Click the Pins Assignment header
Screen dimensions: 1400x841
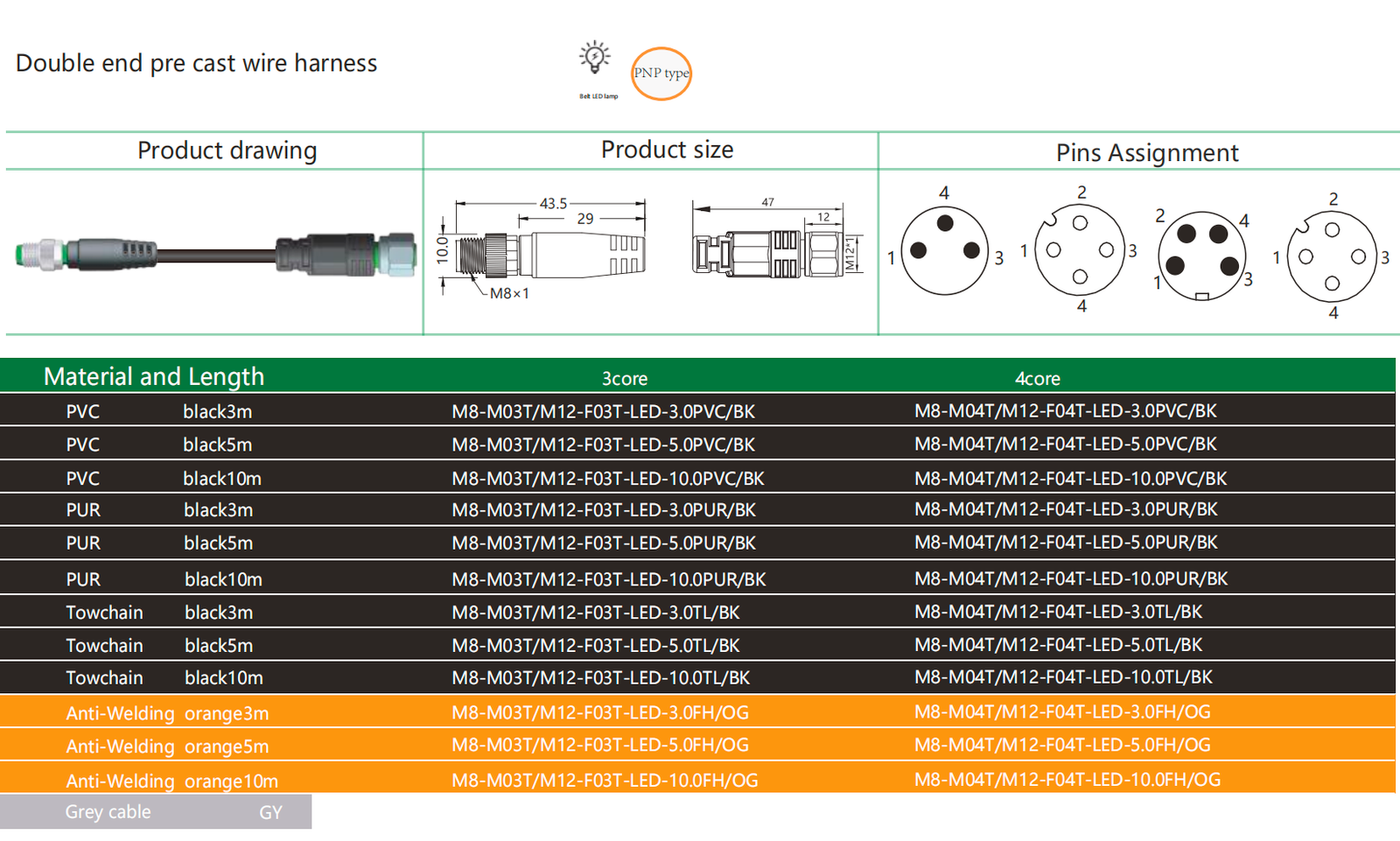coord(1147,153)
